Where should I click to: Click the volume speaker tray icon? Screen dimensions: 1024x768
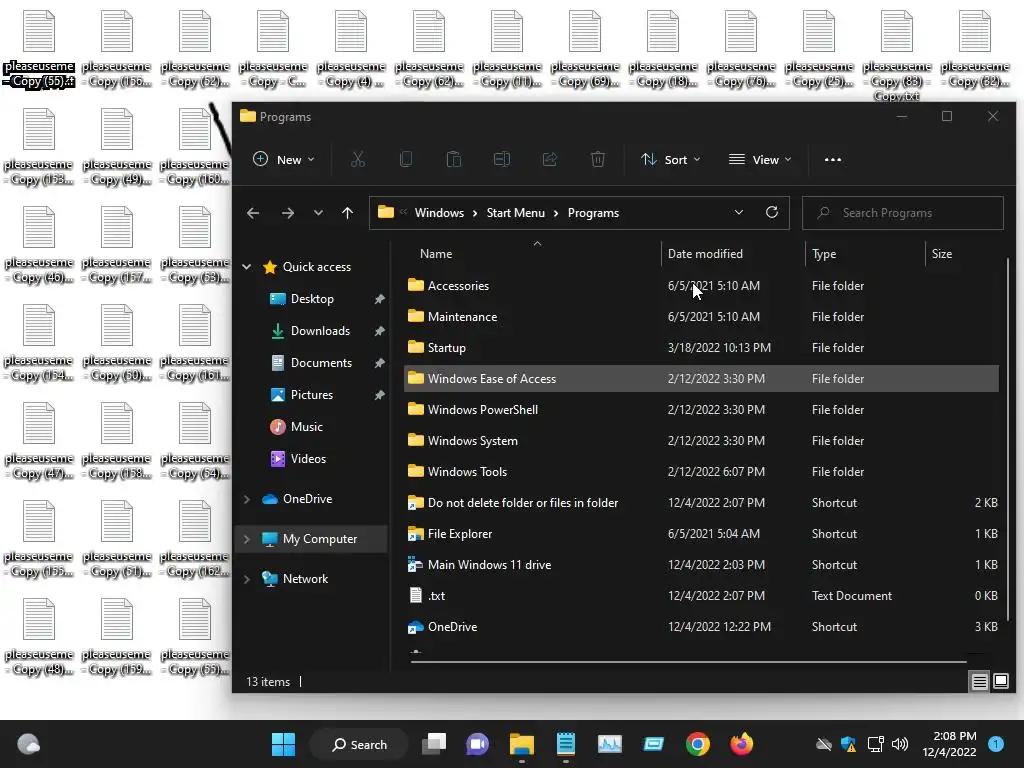tap(900, 744)
